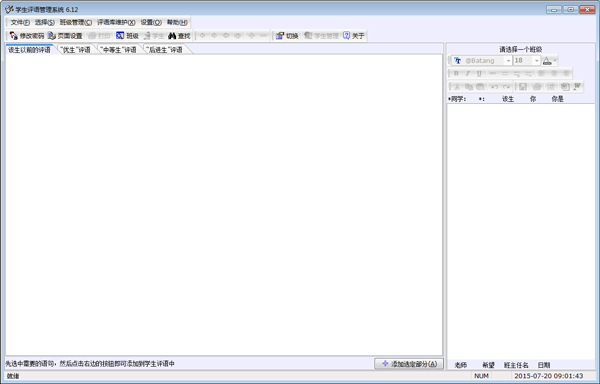The width and height of the screenshot is (600, 384).
Task: Click the greyed 打印 printer button
Action: (99, 36)
